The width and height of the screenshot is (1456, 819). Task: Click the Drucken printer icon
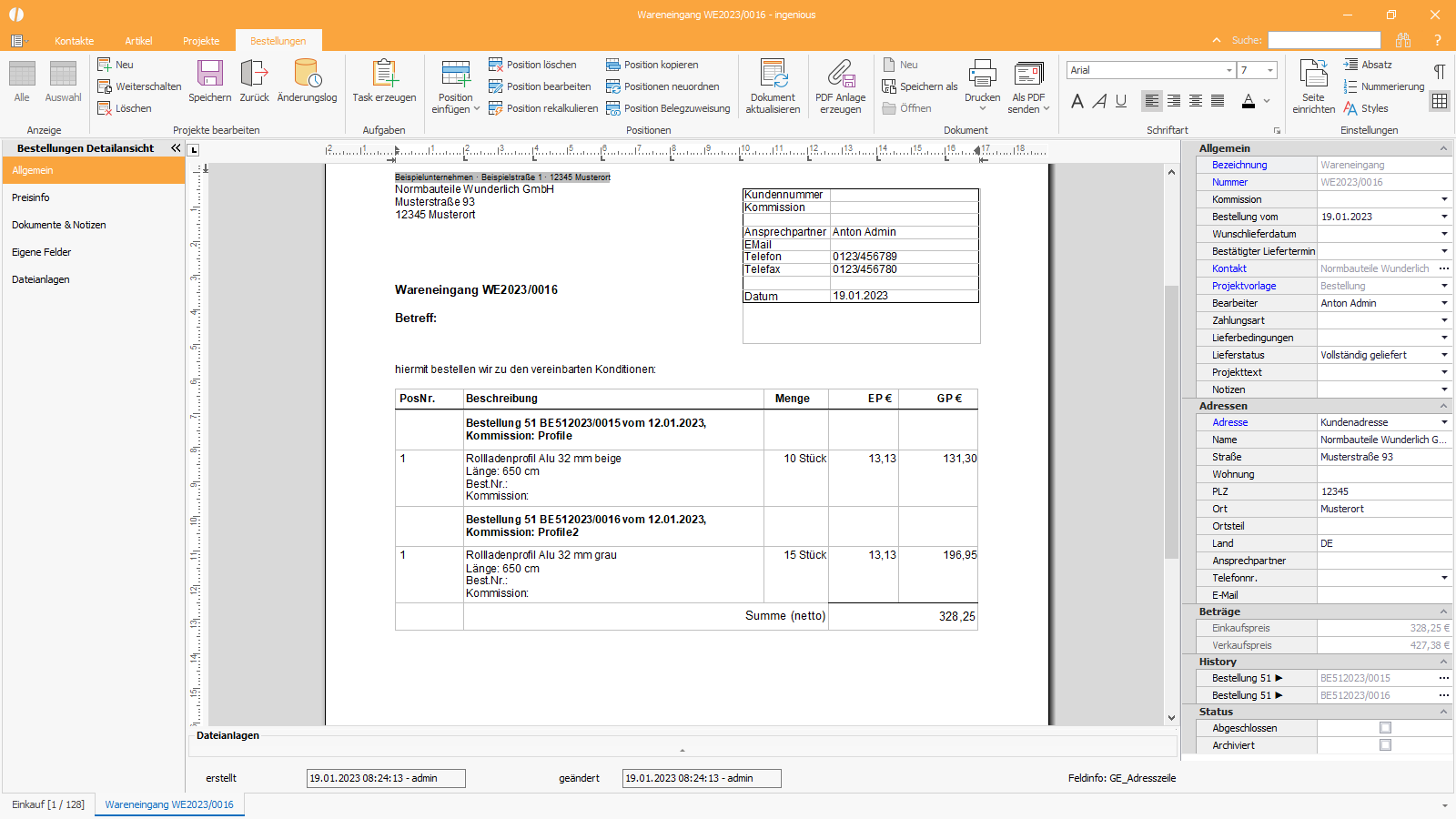[x=983, y=73]
